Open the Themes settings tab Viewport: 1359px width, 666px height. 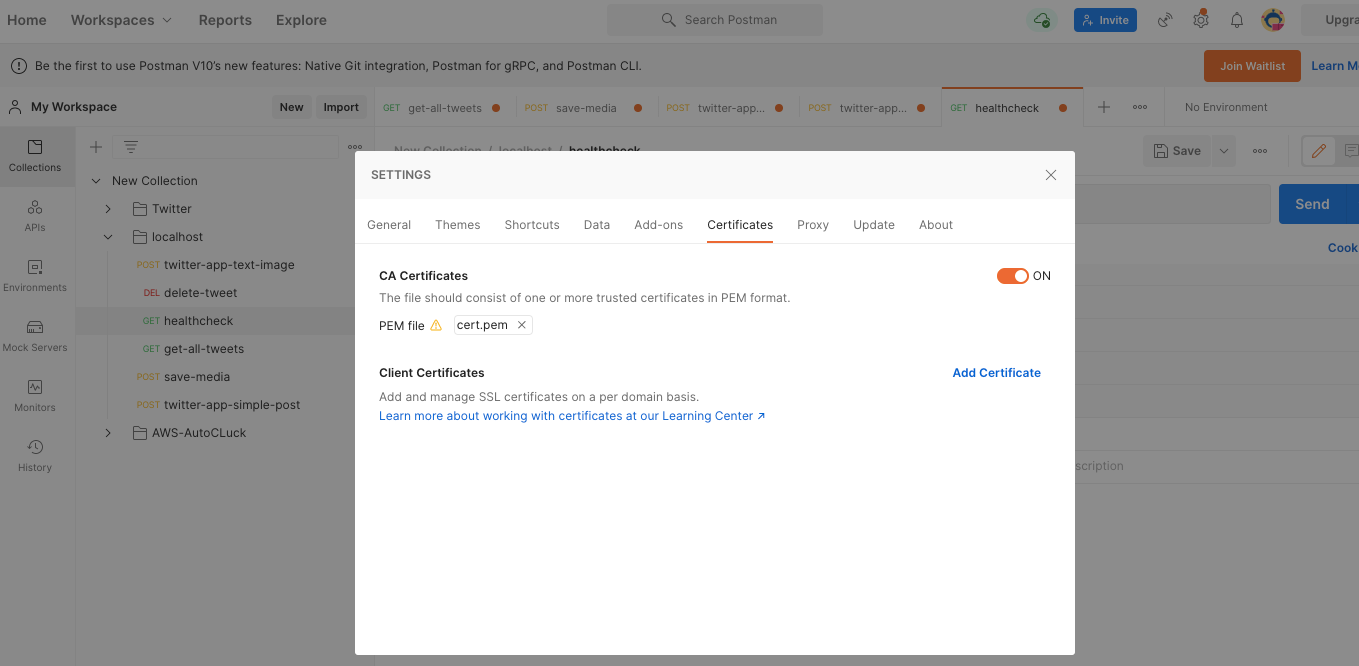point(458,225)
